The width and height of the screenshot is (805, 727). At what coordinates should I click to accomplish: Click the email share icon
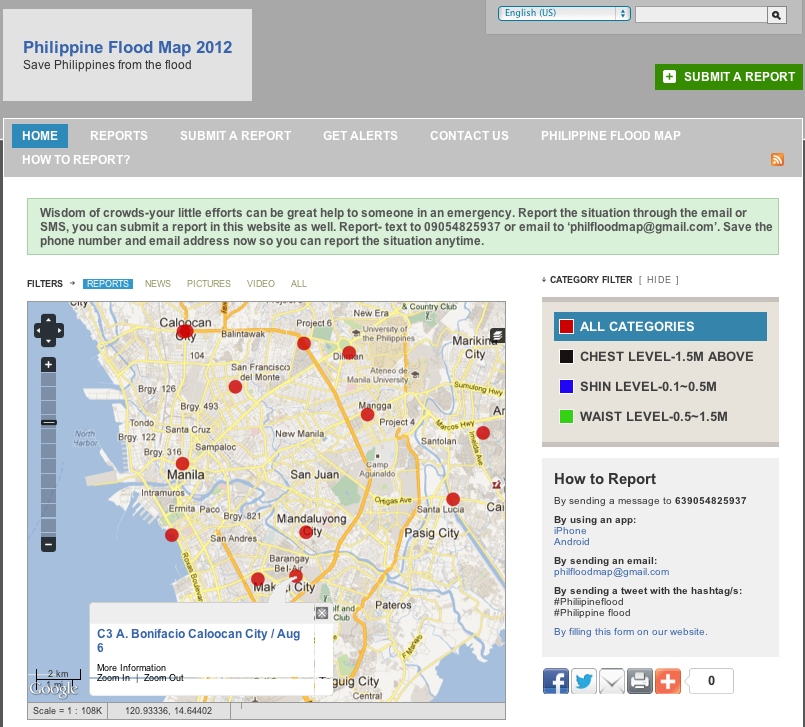click(612, 681)
